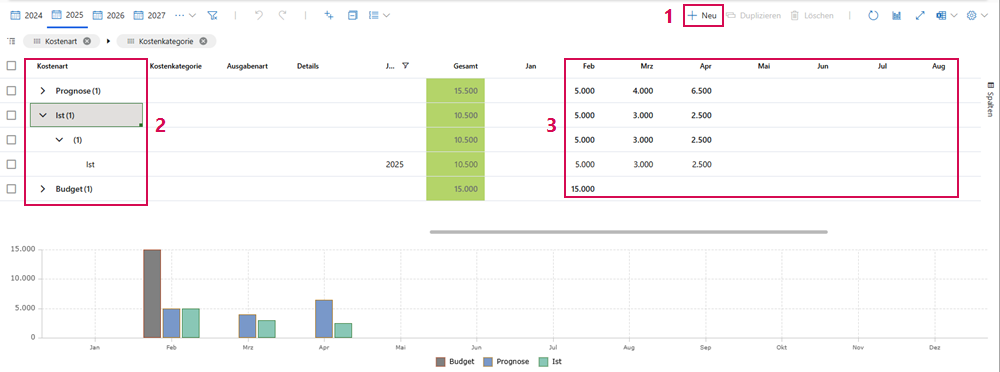Screen dimensions: 1000x372
Task: Open the 2026 year tab
Action: pyautogui.click(x=108, y=15)
